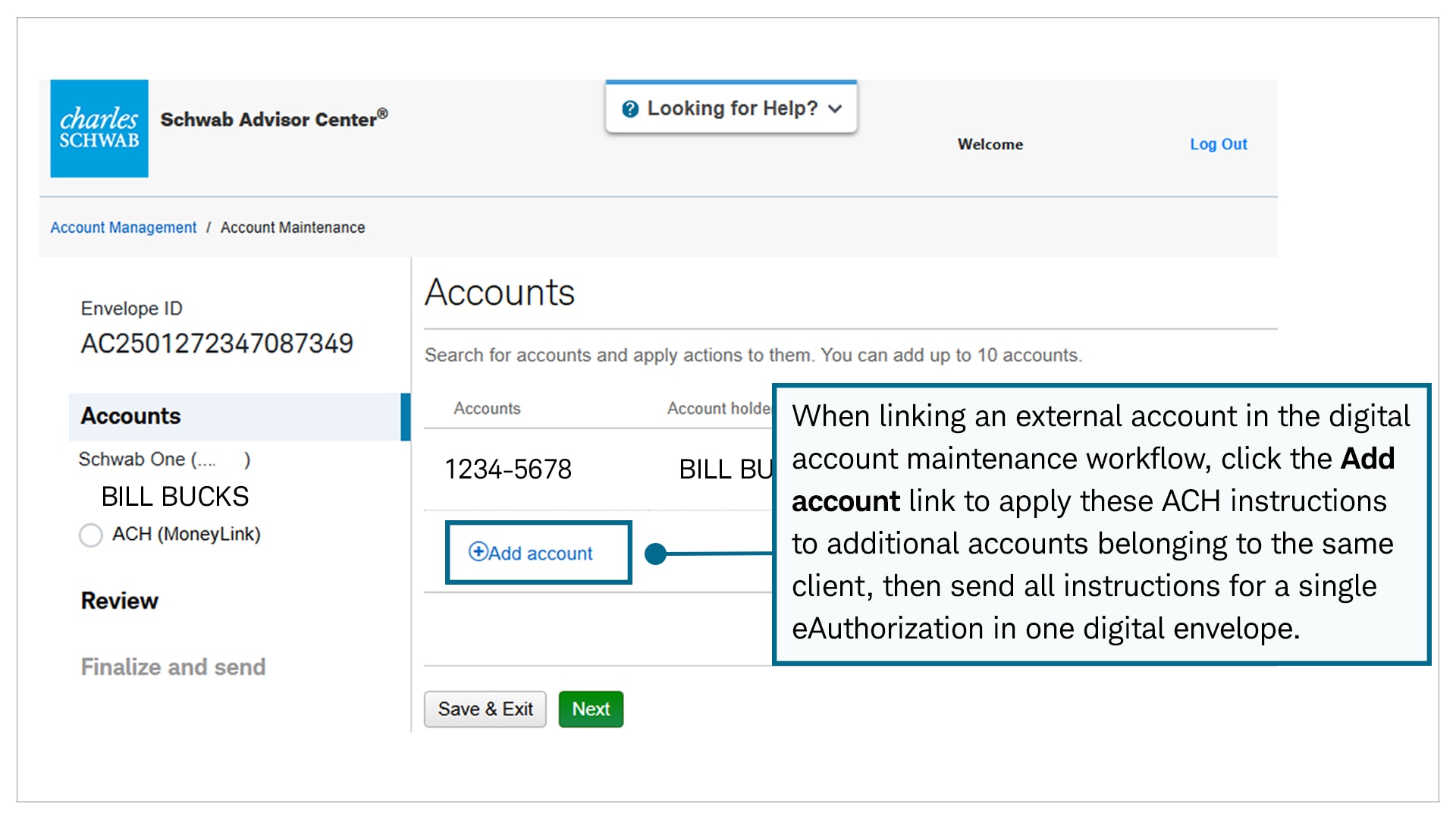The image size is (1456, 819).
Task: Open the Review step in sidebar
Action: tap(120, 601)
